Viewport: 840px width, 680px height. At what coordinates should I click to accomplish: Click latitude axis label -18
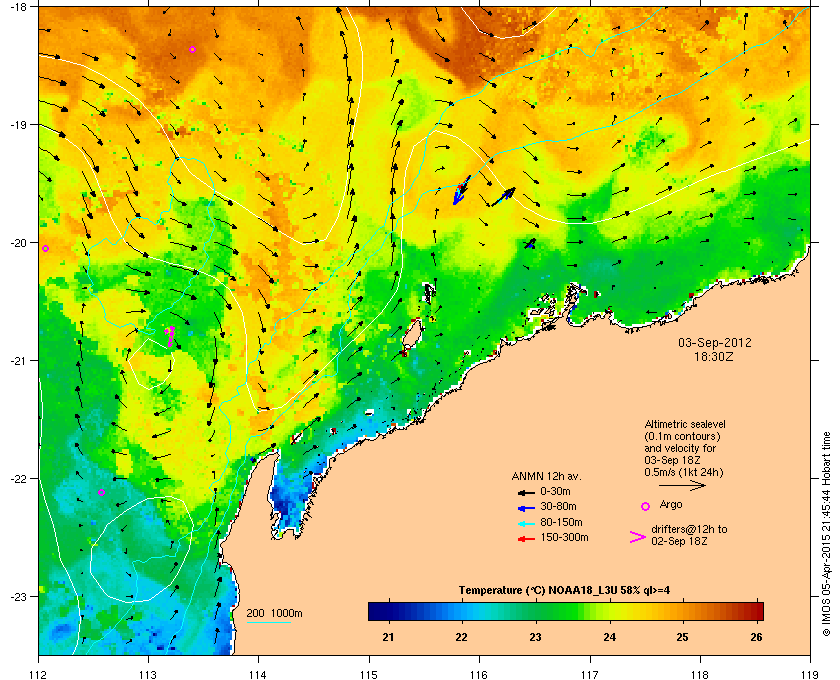(x=18, y=6)
